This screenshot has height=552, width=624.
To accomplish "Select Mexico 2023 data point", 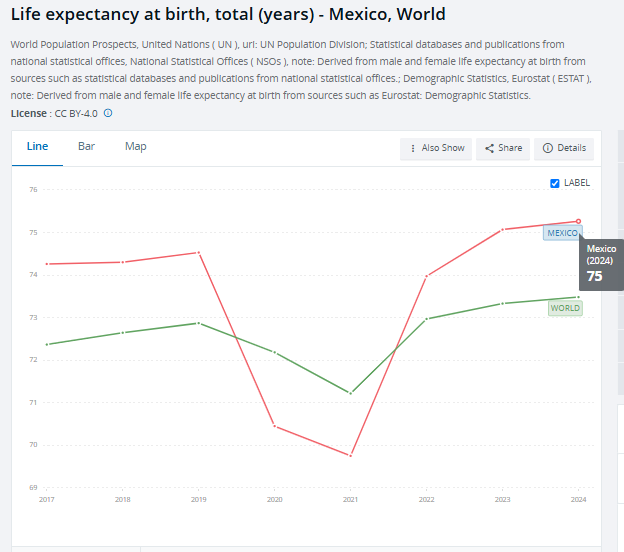I will coord(502,230).
